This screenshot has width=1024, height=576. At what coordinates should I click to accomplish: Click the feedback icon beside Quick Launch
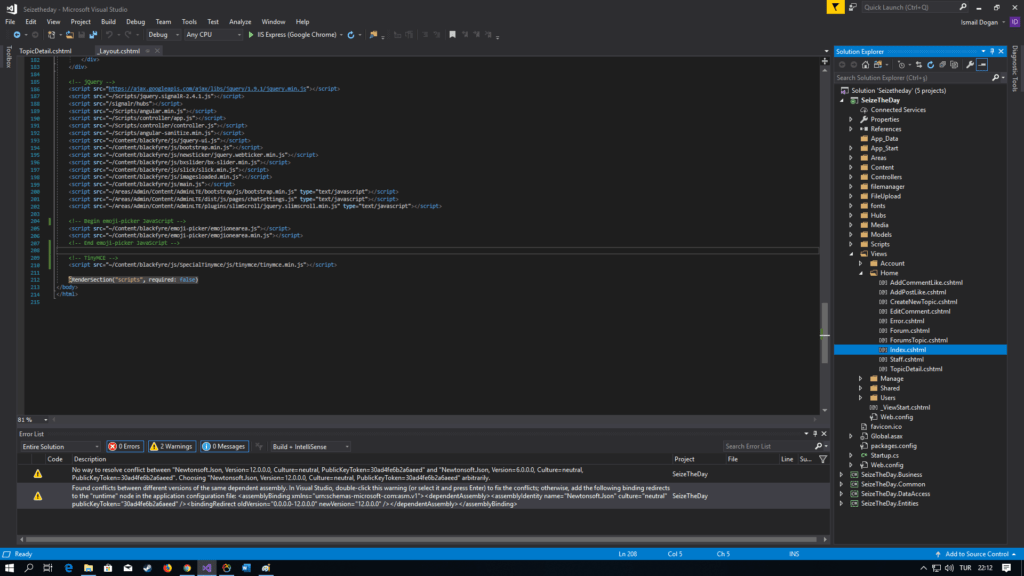click(x=853, y=7)
